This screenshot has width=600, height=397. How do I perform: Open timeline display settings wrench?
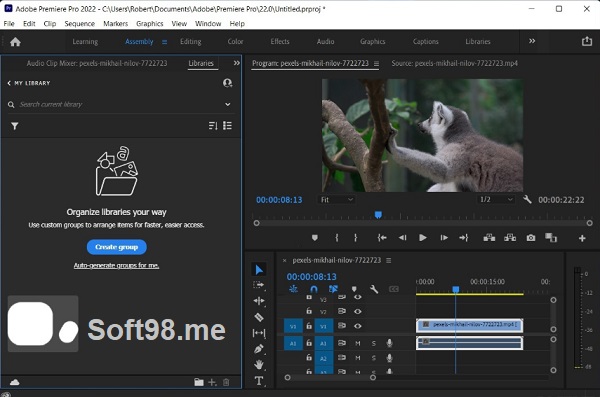[x=374, y=289]
